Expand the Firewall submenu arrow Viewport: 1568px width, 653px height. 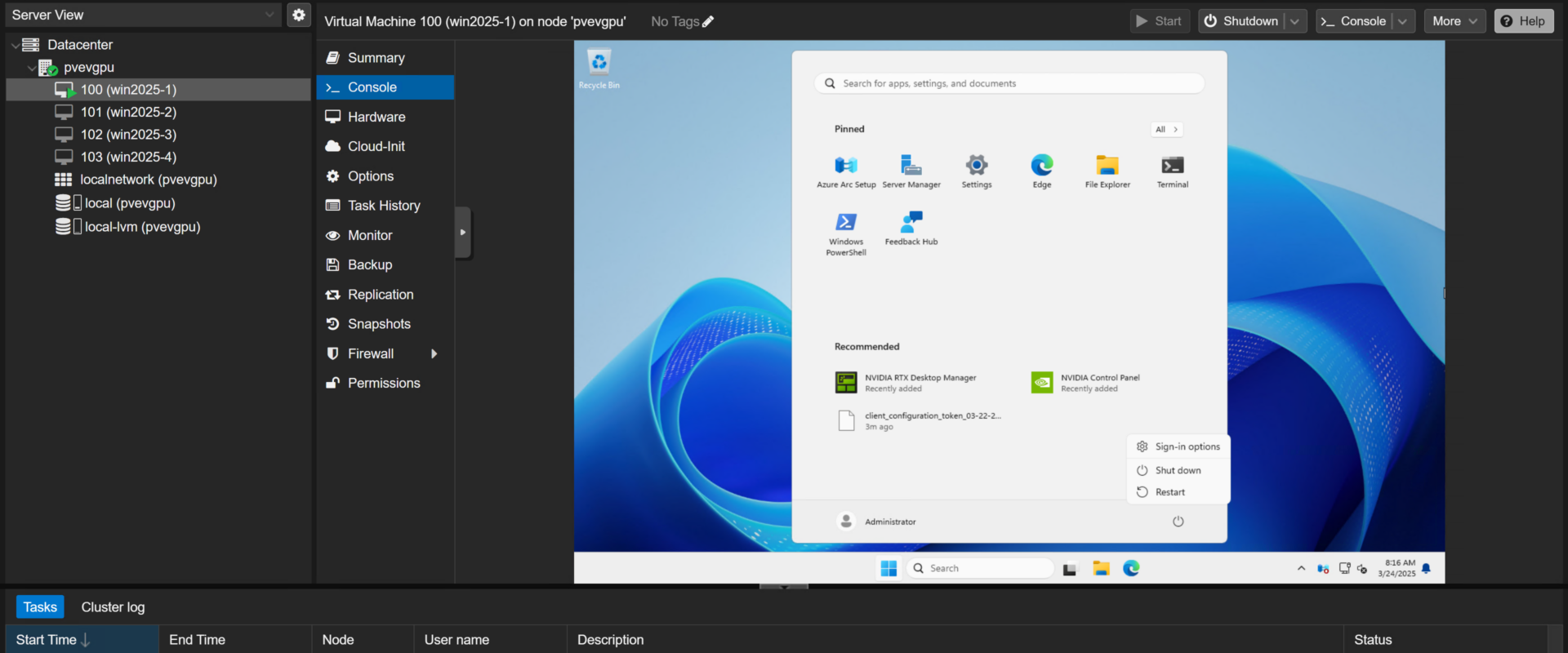(x=434, y=353)
